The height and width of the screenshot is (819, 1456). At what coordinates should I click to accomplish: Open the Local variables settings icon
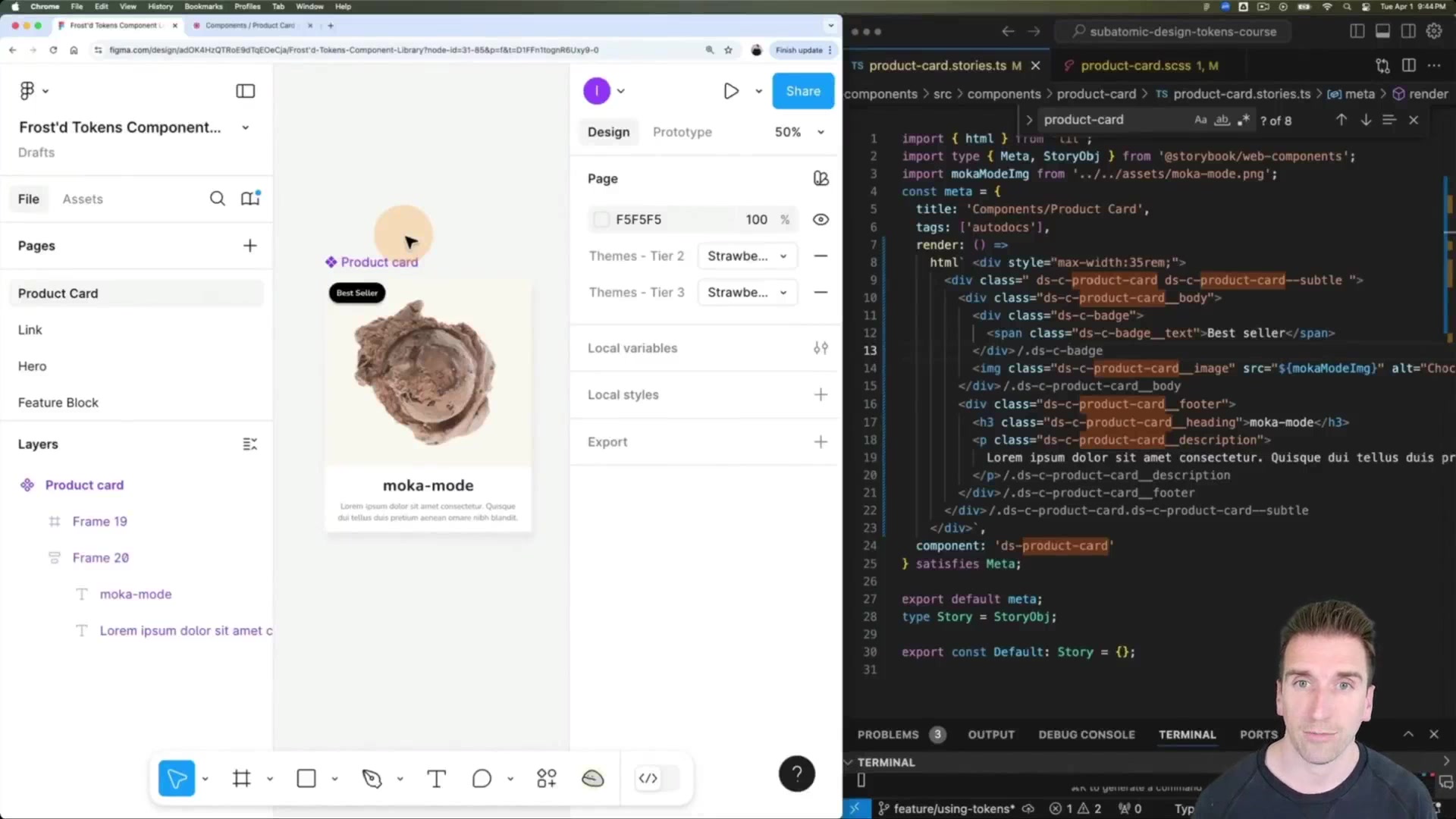click(x=821, y=348)
